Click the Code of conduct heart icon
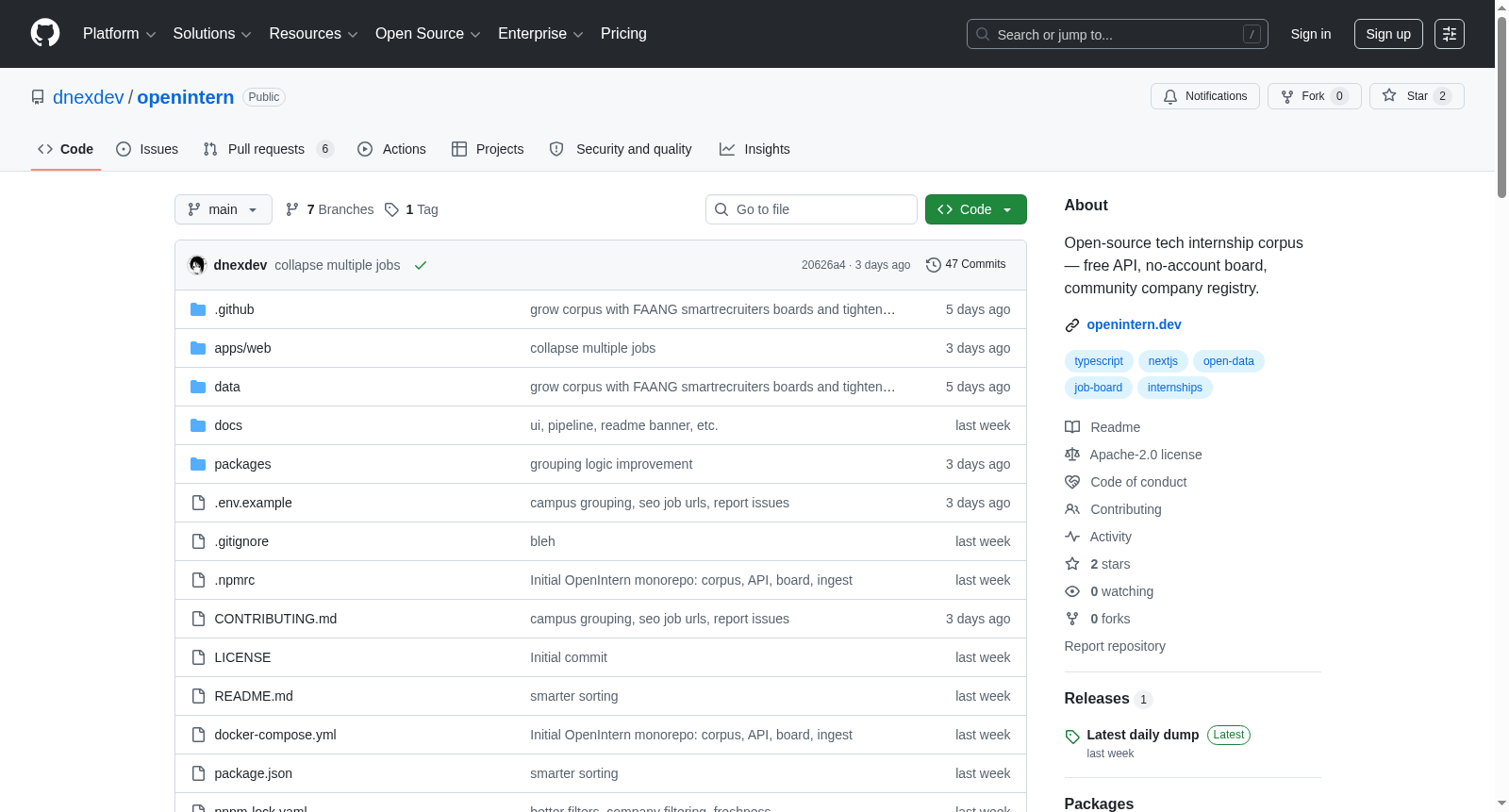 pyautogui.click(x=1072, y=482)
